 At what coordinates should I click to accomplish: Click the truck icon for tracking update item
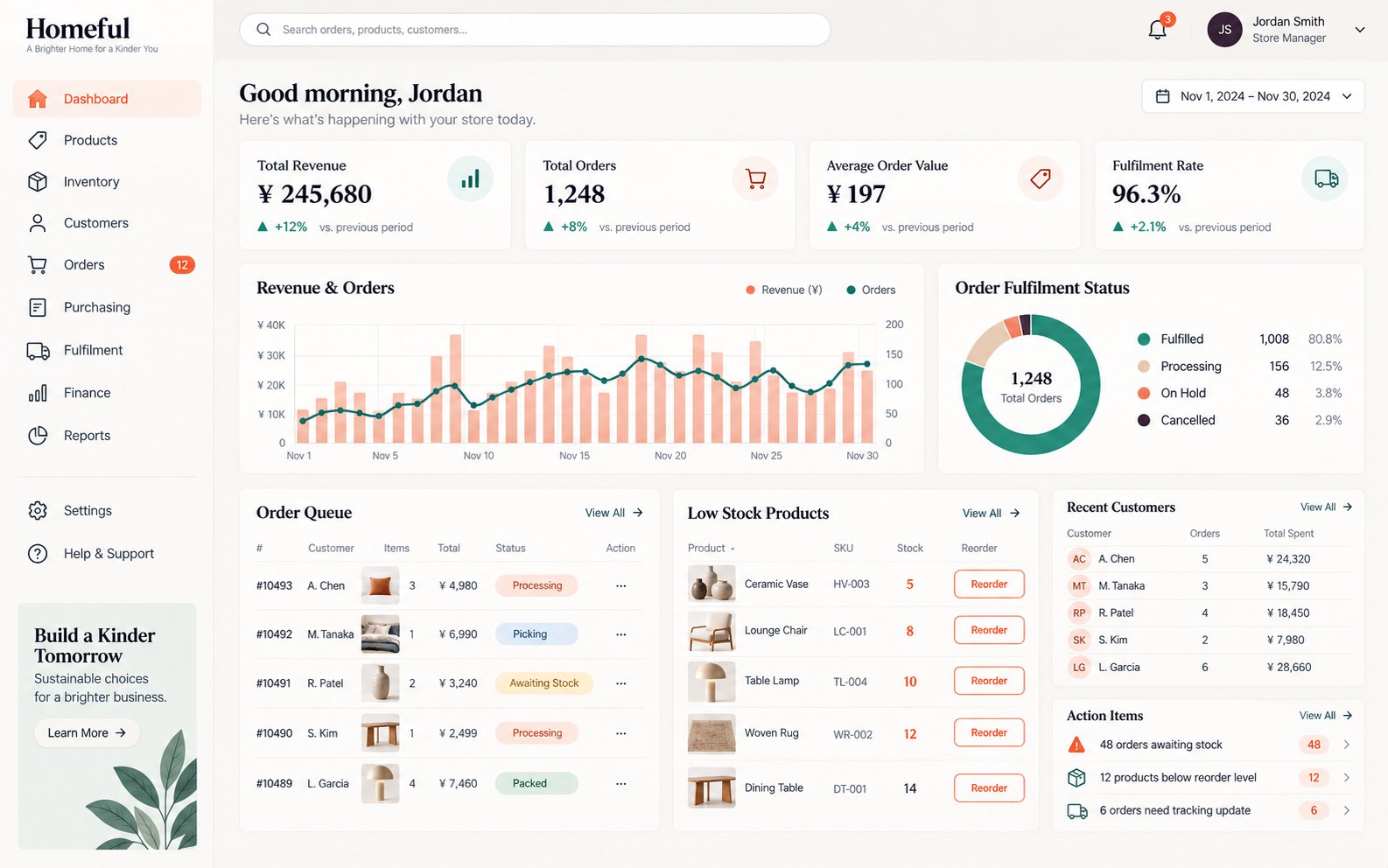[x=1076, y=811]
